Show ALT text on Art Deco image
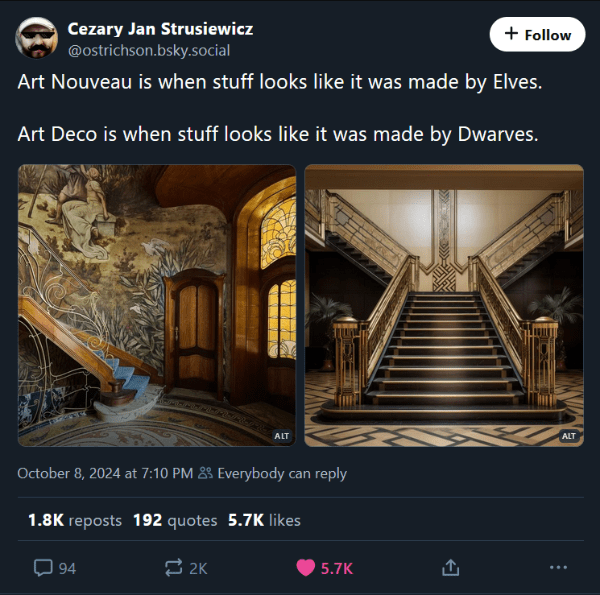This screenshot has height=595, width=600. (x=569, y=436)
